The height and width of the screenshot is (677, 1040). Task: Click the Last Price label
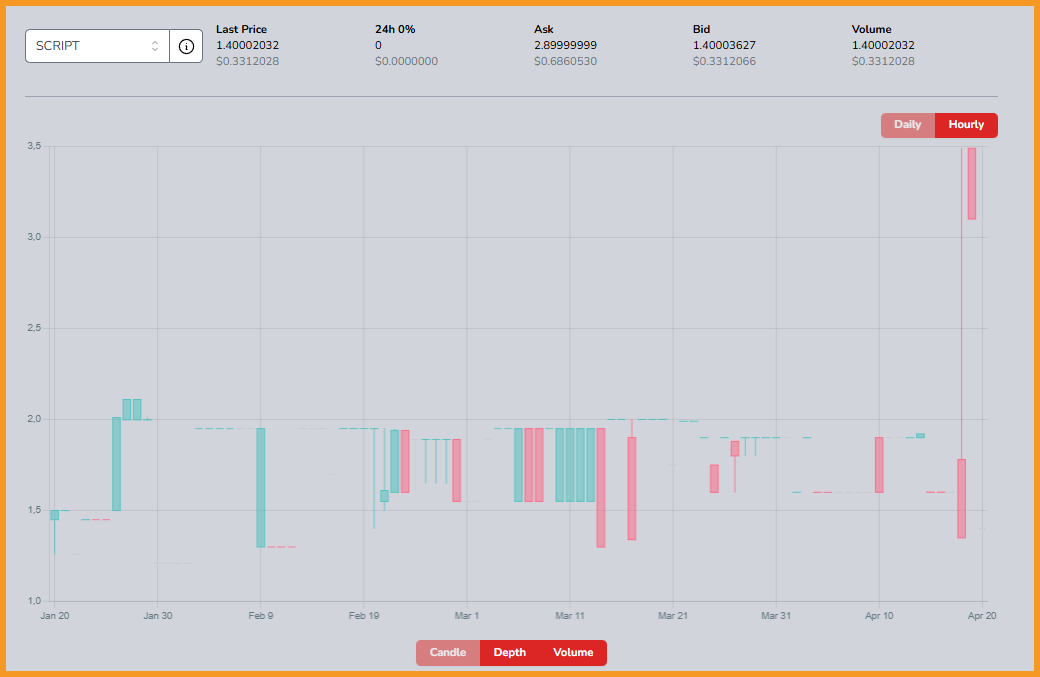(241, 29)
